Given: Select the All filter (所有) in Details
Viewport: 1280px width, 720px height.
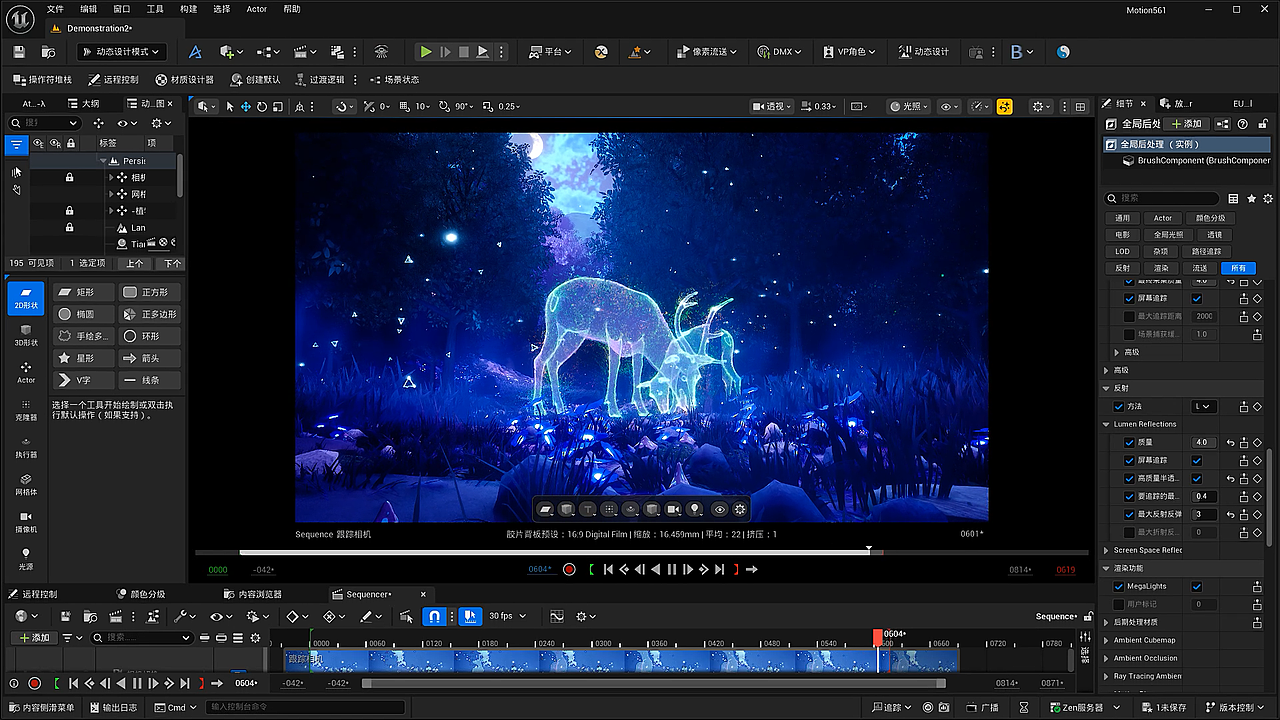Looking at the screenshot, I should pyautogui.click(x=1238, y=268).
